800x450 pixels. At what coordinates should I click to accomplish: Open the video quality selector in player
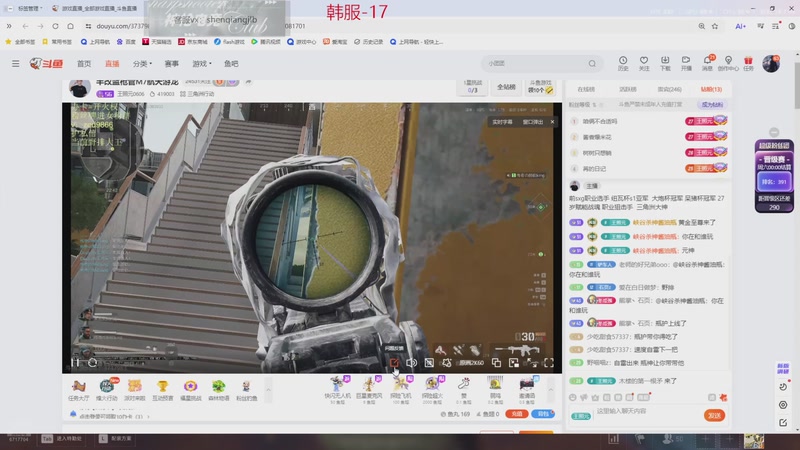pos(471,363)
